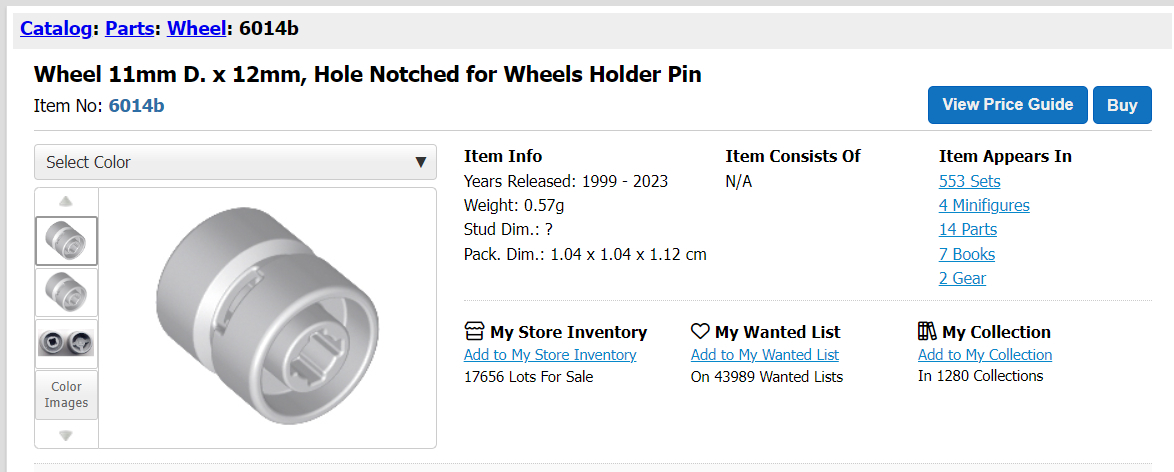Click the wanted list heart icon

click(x=700, y=331)
